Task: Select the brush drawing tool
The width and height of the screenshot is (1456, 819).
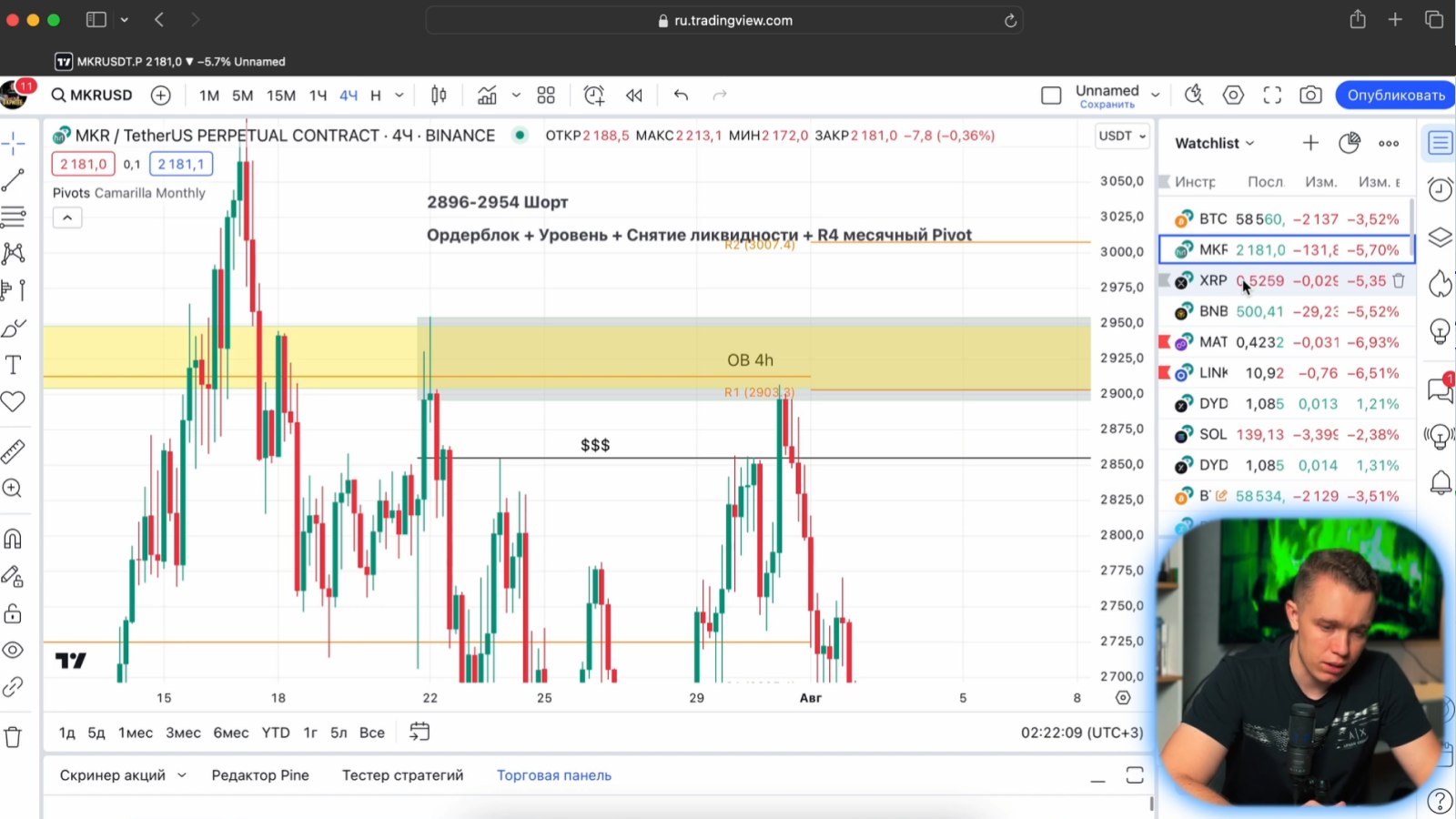Action: click(14, 328)
